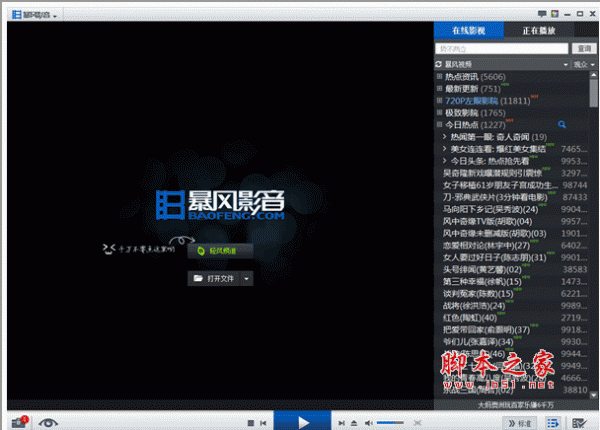Switch to the 正在播放 tab
This screenshot has height=430, width=600.
539,31
